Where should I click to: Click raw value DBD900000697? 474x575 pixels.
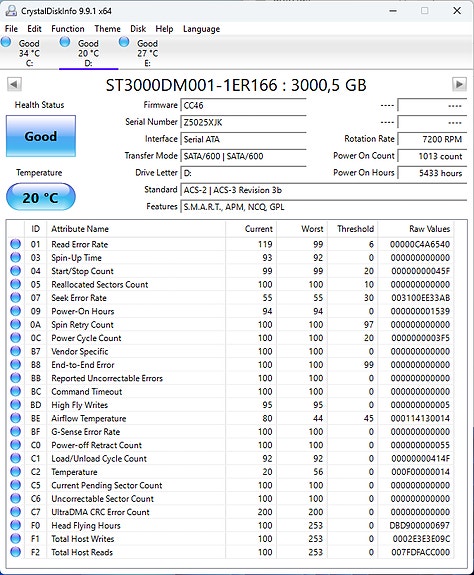tap(420, 525)
